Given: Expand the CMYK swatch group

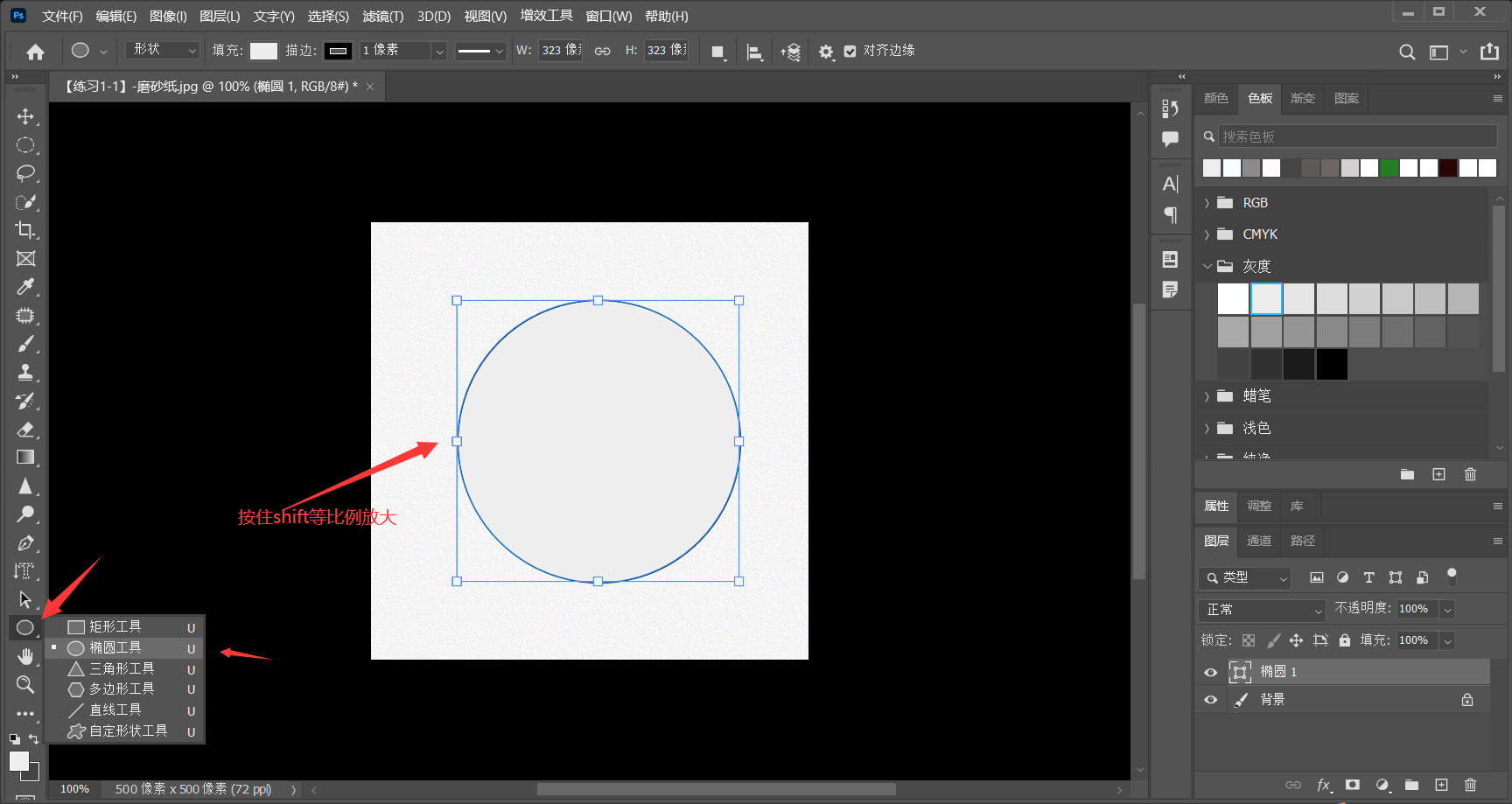Looking at the screenshot, I should (x=1207, y=234).
